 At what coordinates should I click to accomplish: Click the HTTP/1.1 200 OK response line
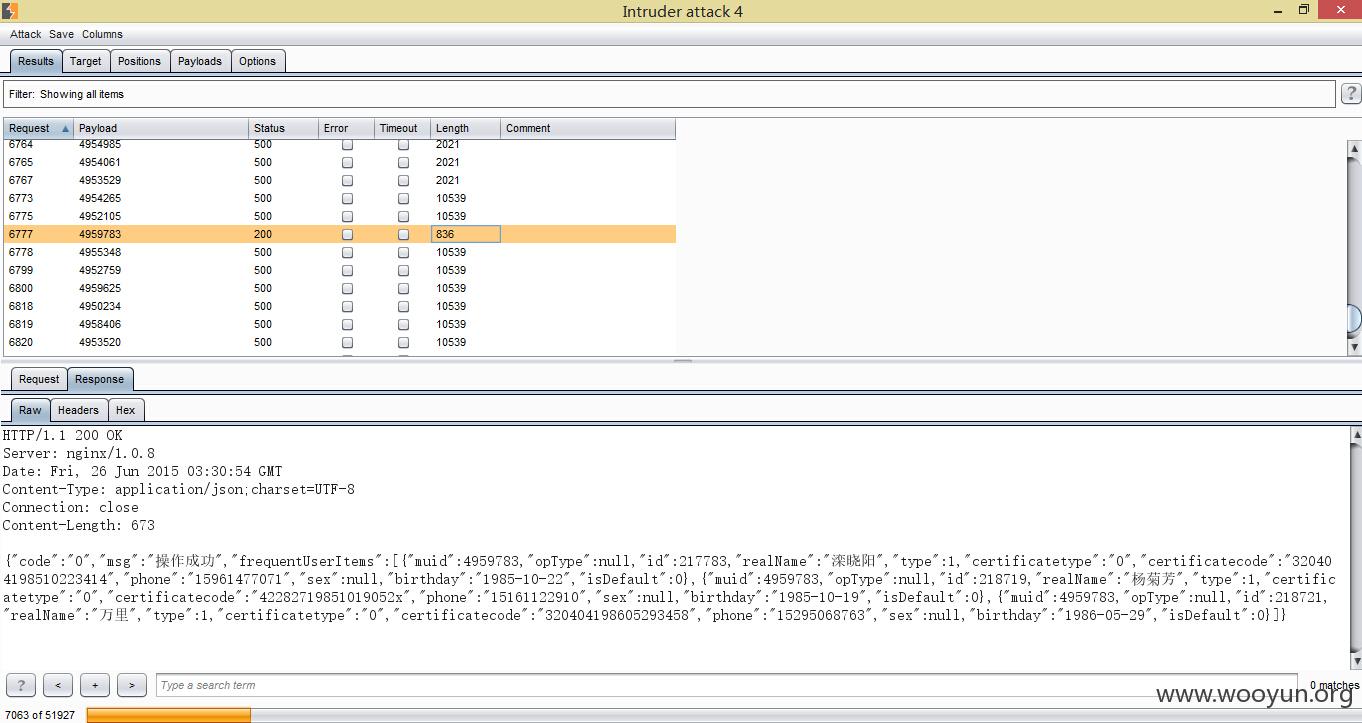click(63, 435)
